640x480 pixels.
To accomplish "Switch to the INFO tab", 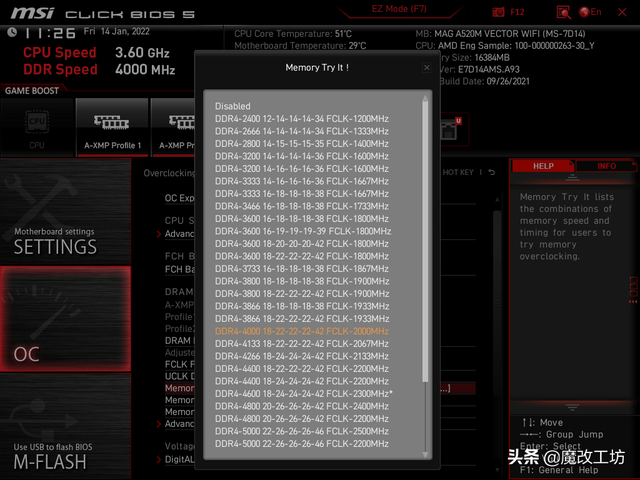I will pyautogui.click(x=607, y=166).
